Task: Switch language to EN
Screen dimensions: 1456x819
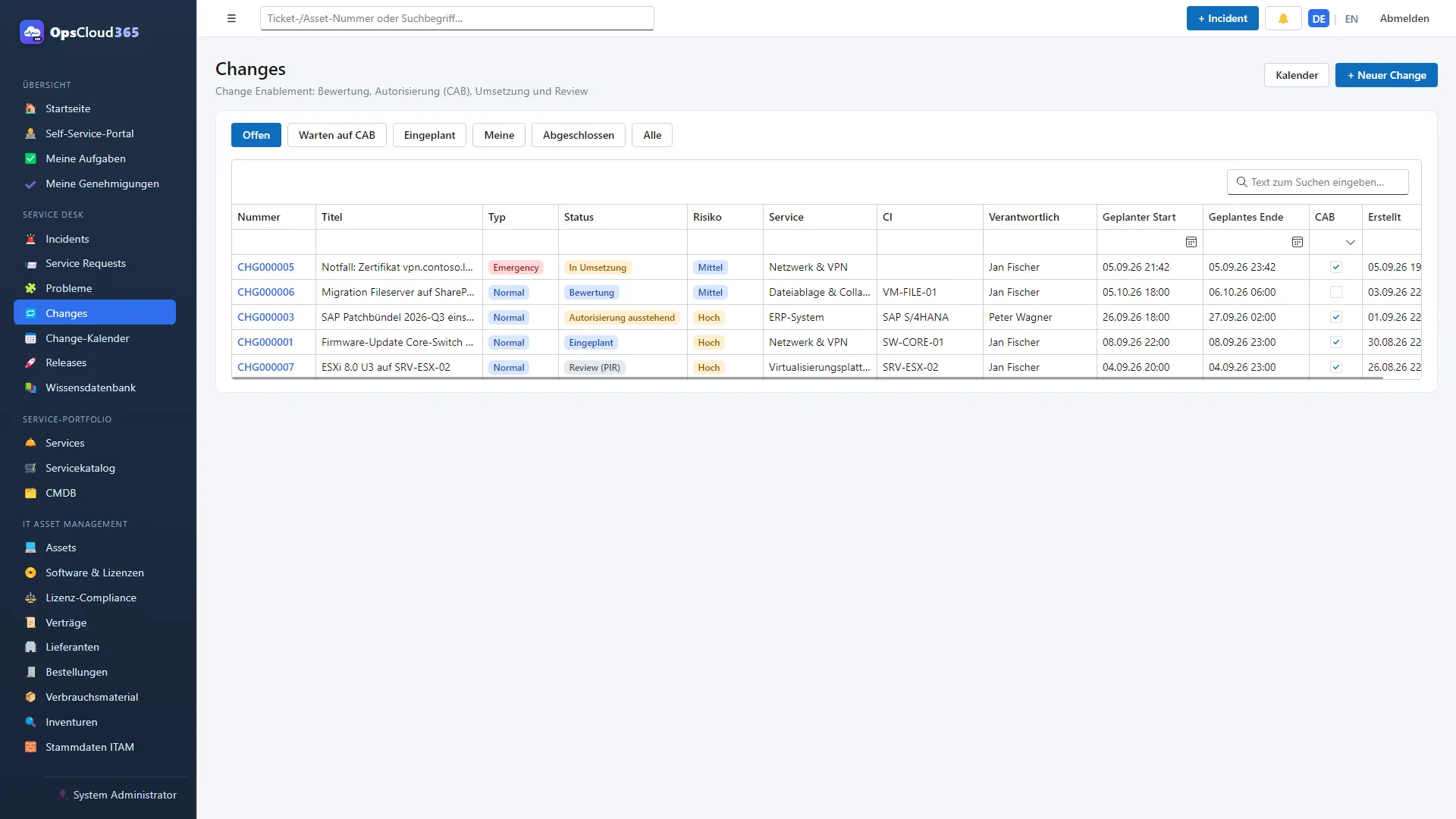Action: [1351, 19]
